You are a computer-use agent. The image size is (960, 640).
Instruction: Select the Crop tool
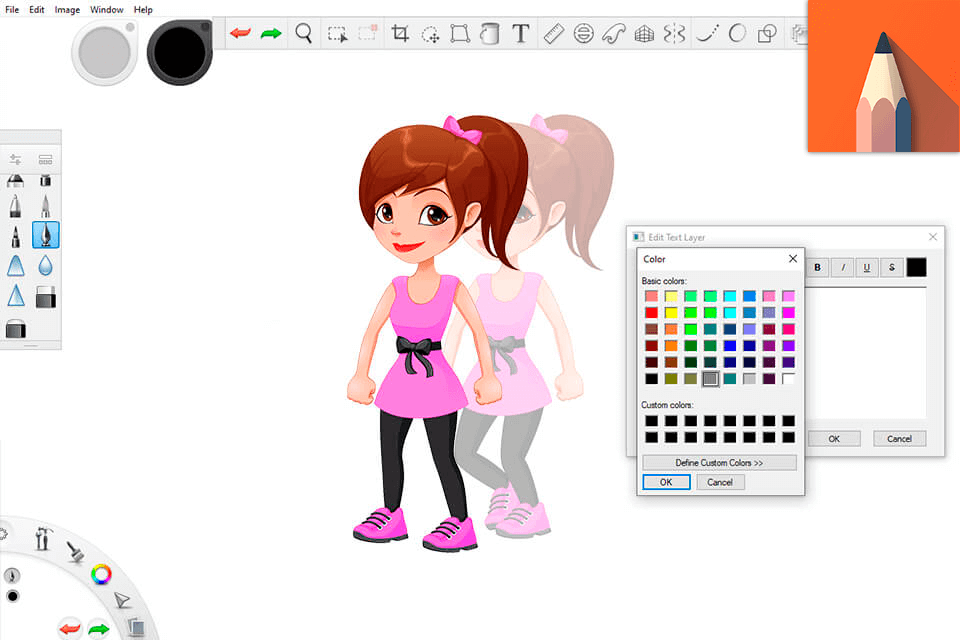point(400,33)
